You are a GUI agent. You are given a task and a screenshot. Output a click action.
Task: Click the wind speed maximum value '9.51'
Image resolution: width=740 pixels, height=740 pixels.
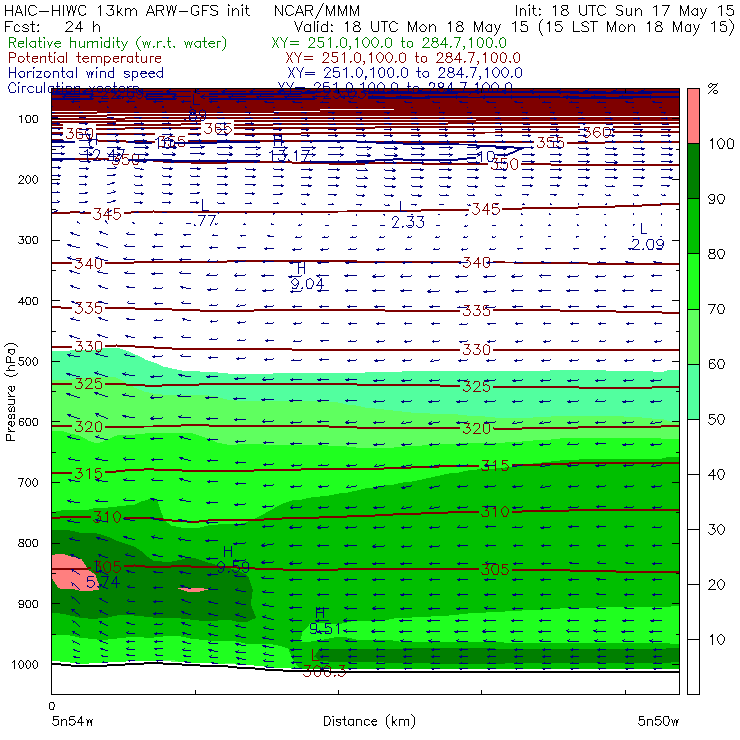point(325,629)
